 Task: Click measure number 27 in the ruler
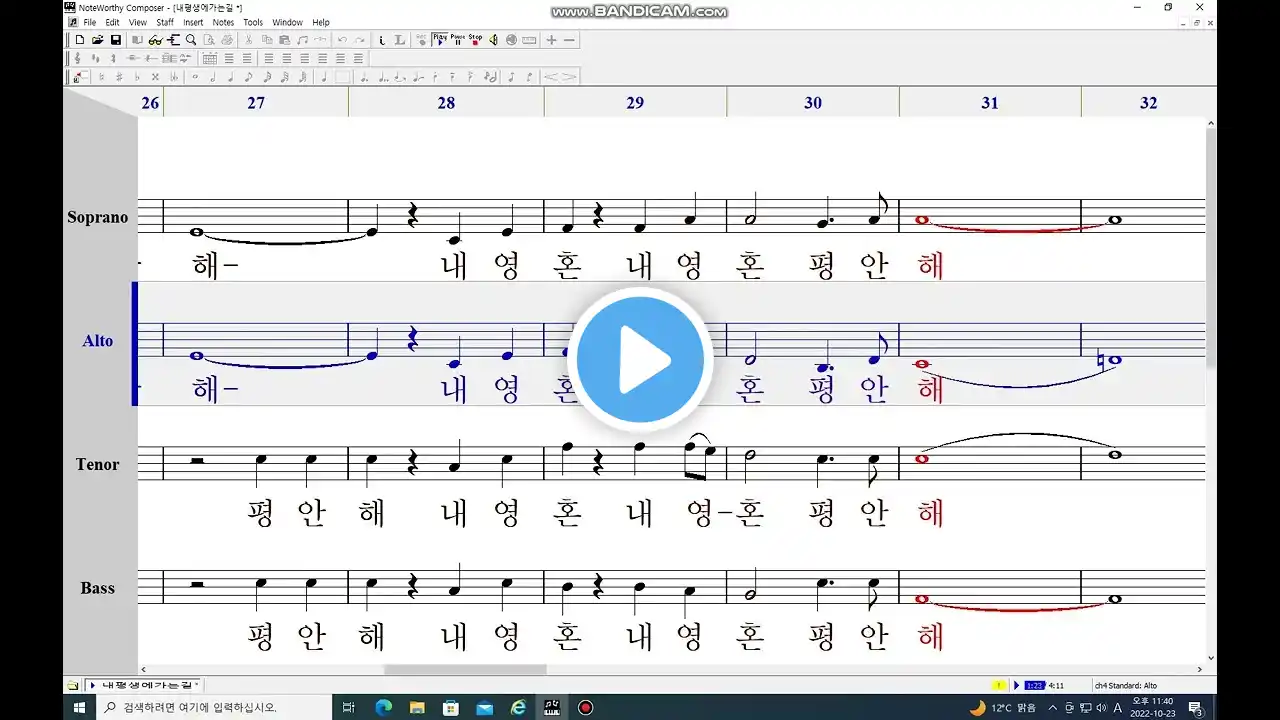coord(256,102)
